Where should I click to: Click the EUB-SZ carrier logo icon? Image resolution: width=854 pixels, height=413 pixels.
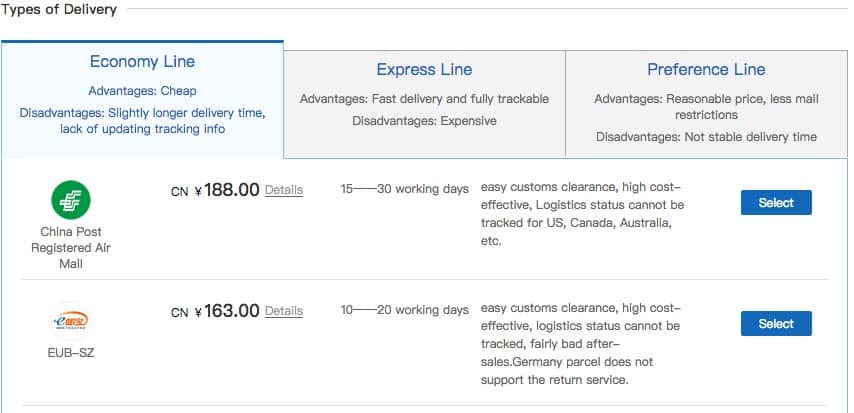click(71, 321)
